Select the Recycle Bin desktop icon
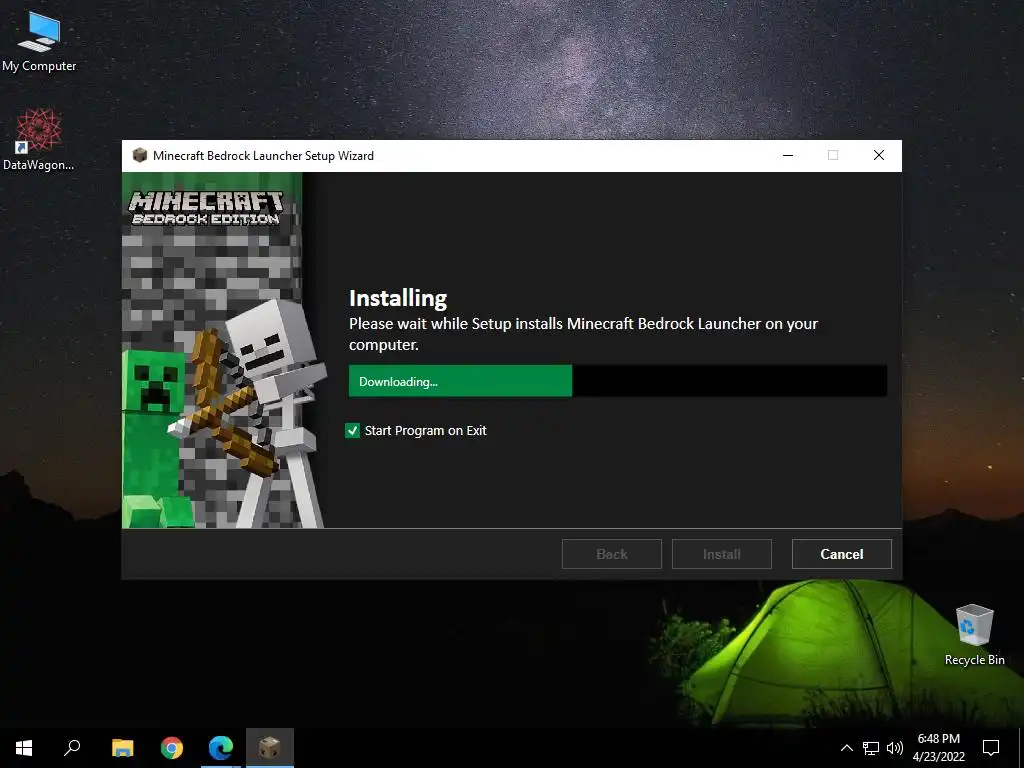1024x768 pixels. point(974,635)
